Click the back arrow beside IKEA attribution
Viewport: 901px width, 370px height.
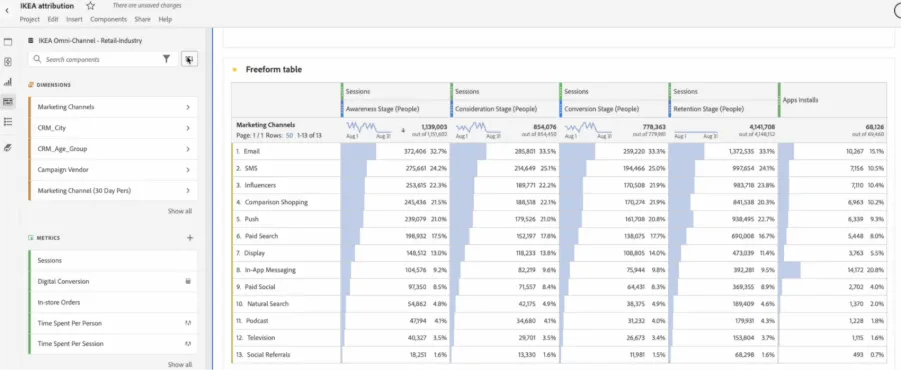click(x=7, y=10)
